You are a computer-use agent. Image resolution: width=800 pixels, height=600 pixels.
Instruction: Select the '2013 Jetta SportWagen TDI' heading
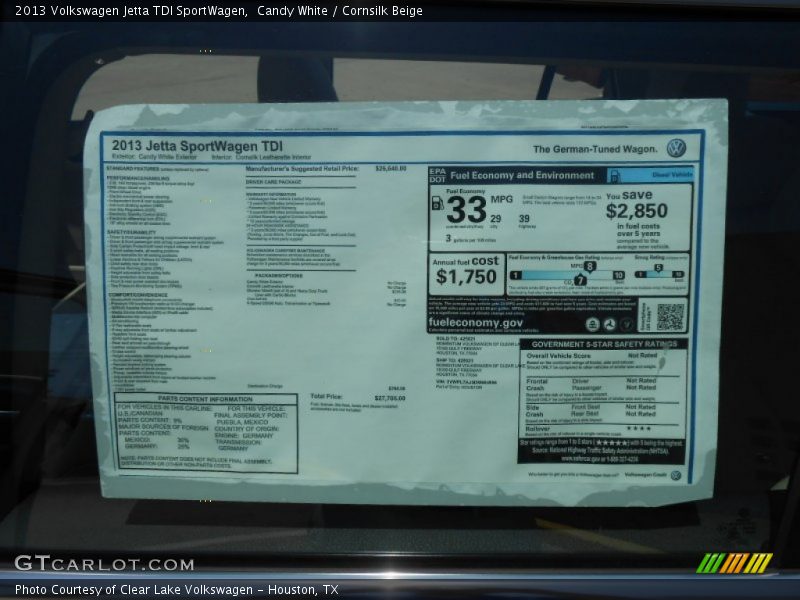[197, 146]
